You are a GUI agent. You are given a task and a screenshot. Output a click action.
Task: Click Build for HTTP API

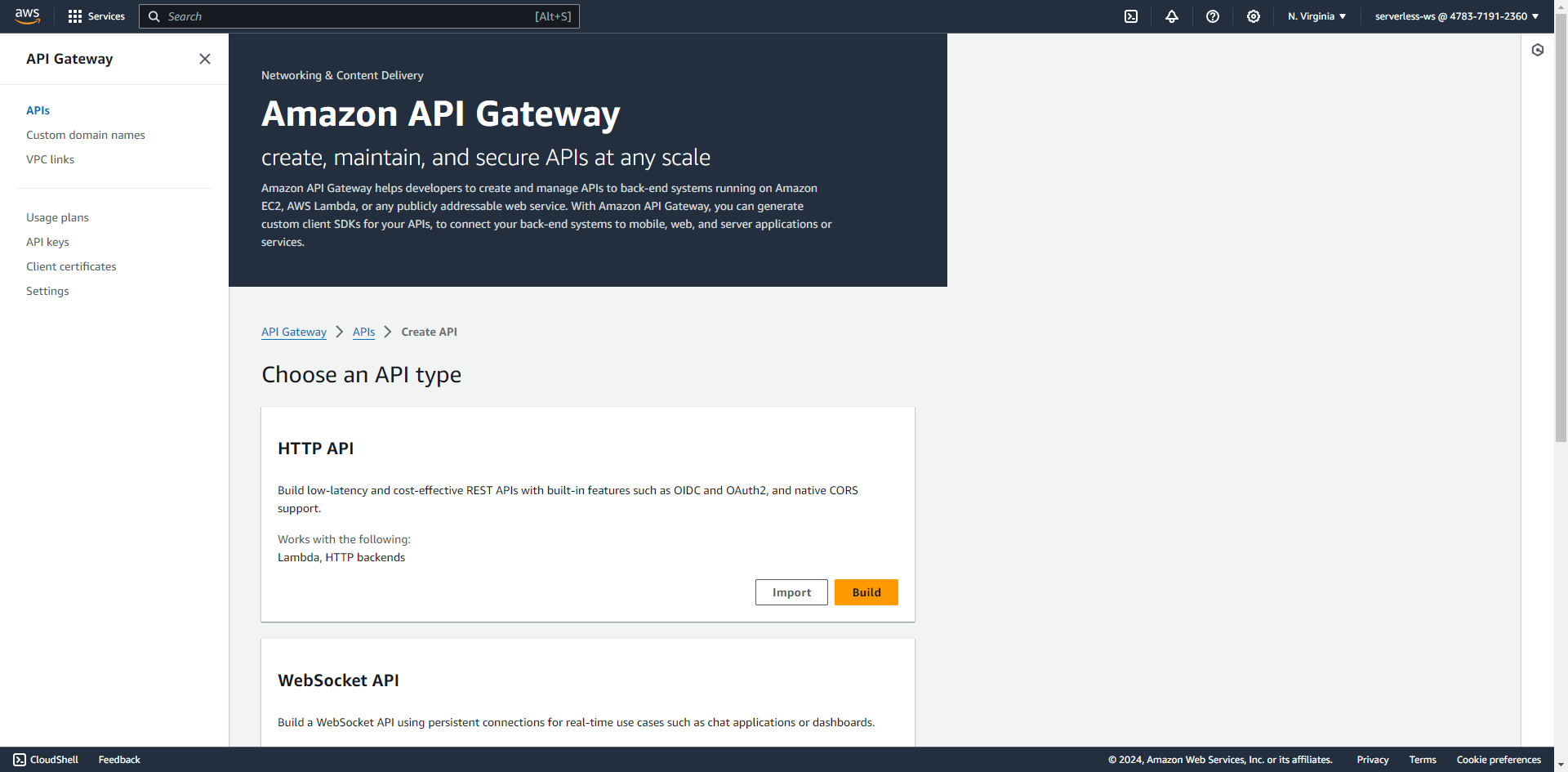click(866, 592)
